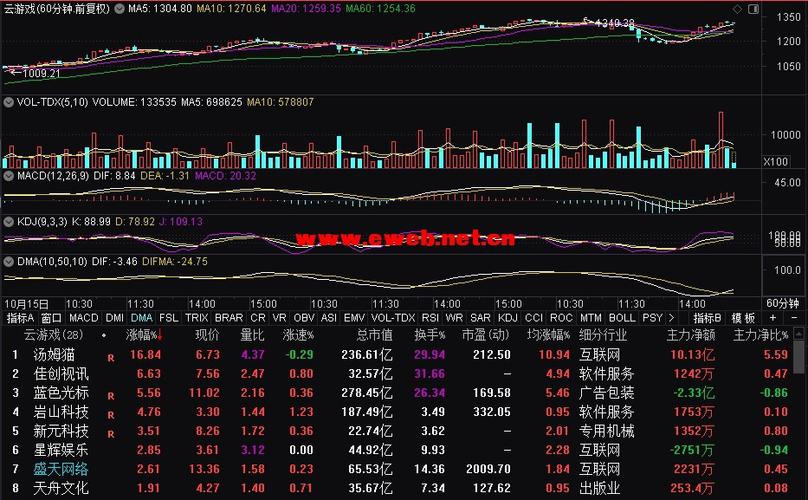The width and height of the screenshot is (808, 500).
Task: Show the PSY indicator
Action: click(652, 318)
